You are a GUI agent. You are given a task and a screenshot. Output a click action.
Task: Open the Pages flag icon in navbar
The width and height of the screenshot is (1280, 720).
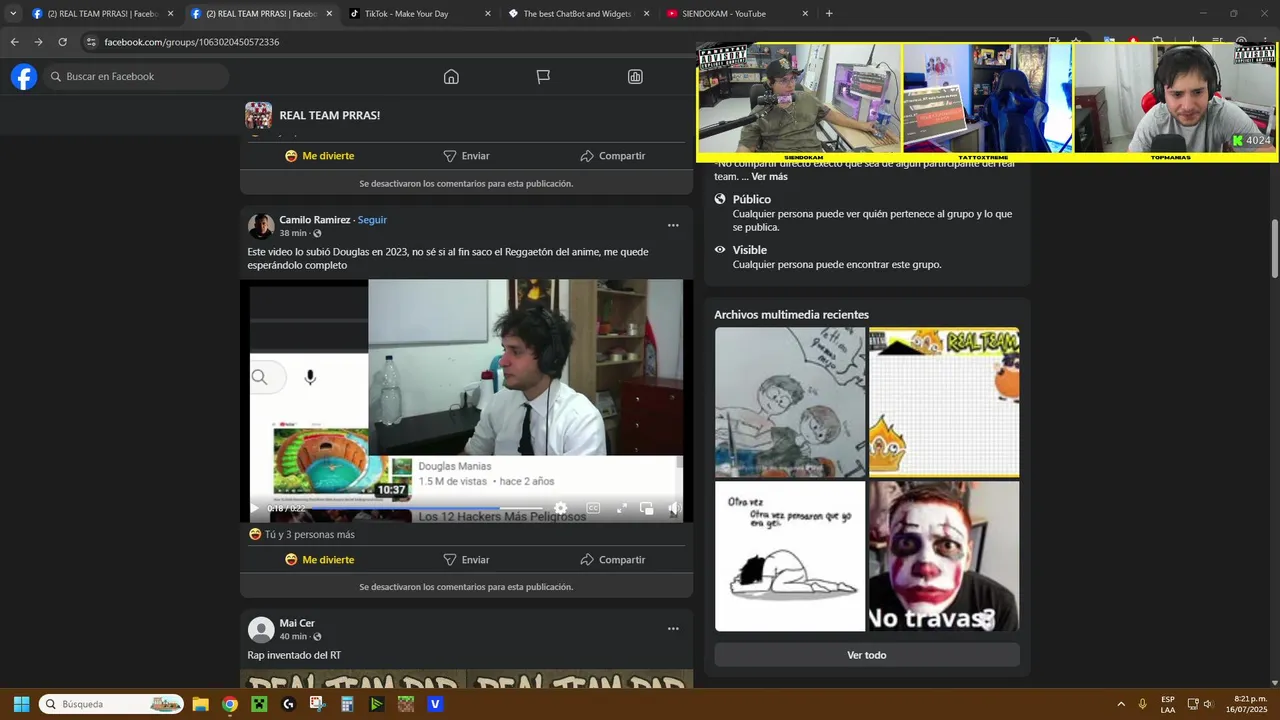[x=543, y=77]
